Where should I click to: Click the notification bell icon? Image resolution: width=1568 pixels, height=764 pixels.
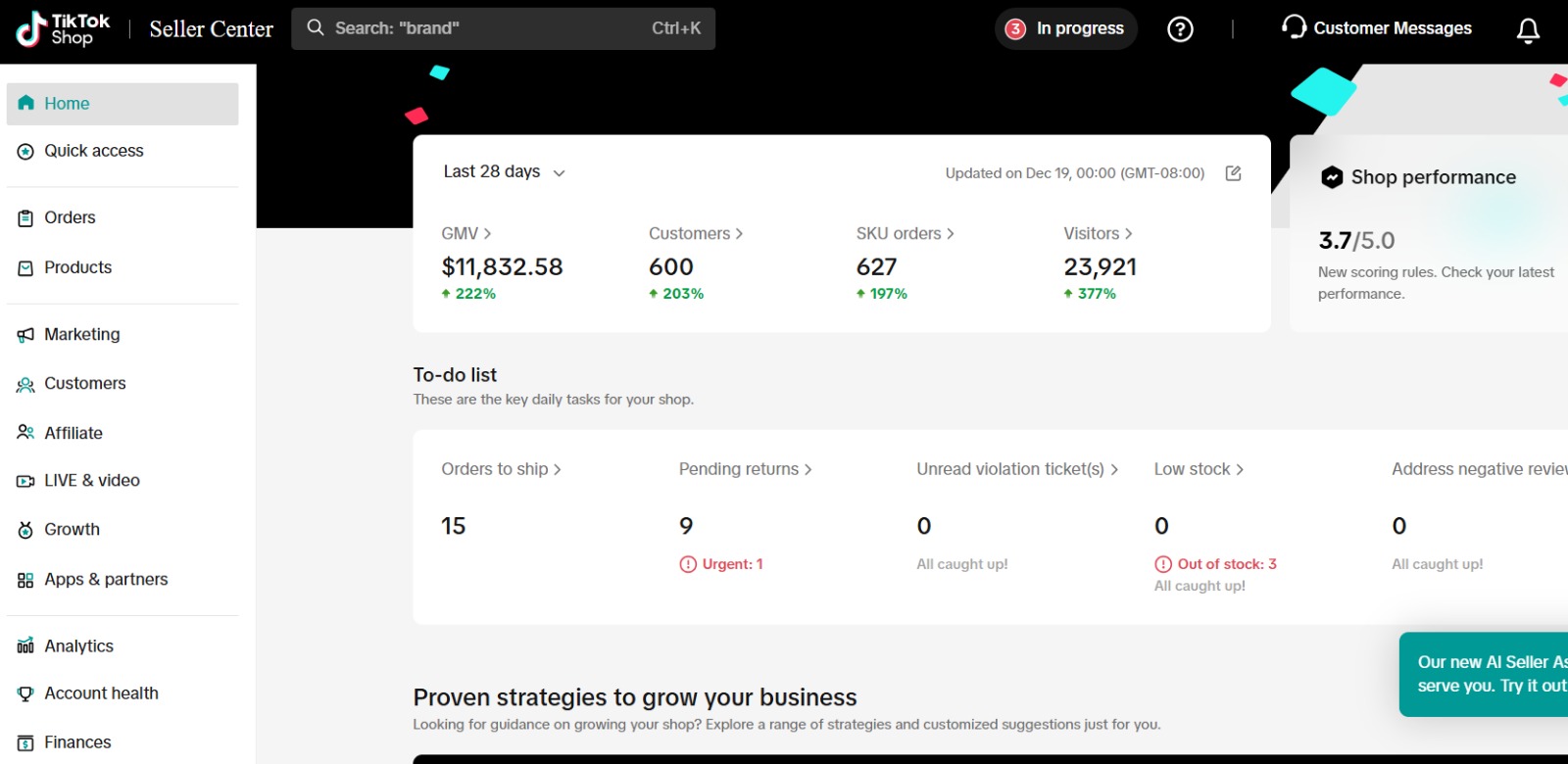click(1528, 30)
